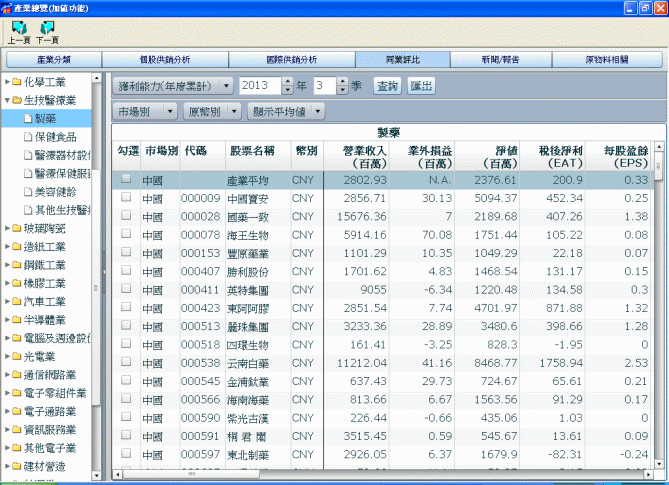Click the 光電業 folder icon
The width and height of the screenshot is (669, 485).
16,356
